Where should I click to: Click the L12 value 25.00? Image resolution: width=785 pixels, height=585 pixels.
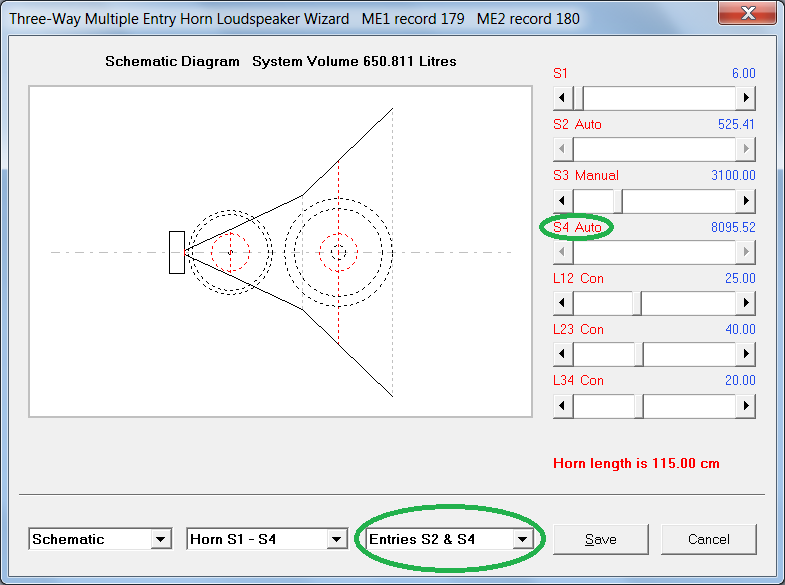tap(740, 279)
